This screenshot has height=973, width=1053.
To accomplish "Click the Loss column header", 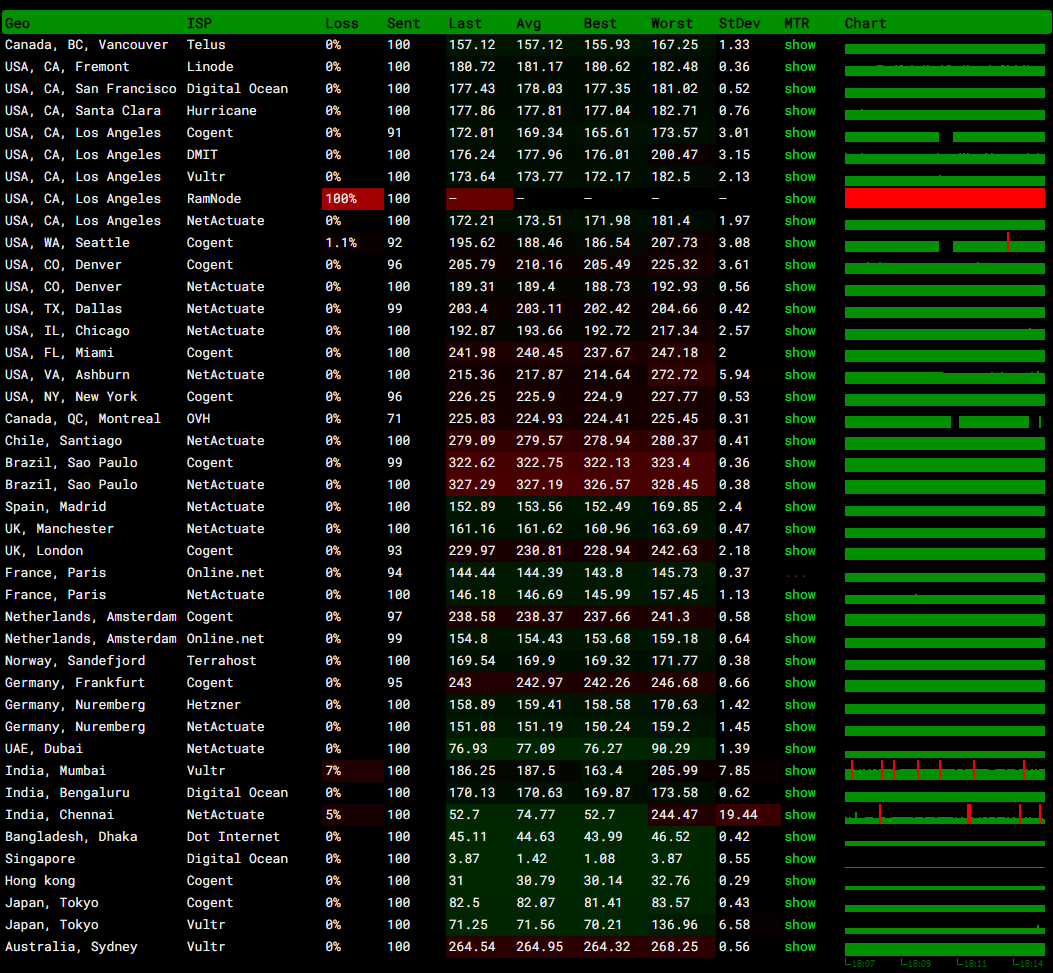I will point(342,24).
